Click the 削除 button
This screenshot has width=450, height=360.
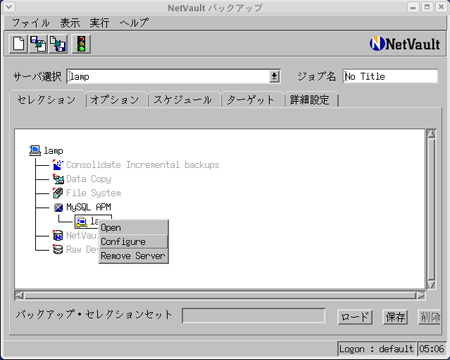tap(430, 317)
